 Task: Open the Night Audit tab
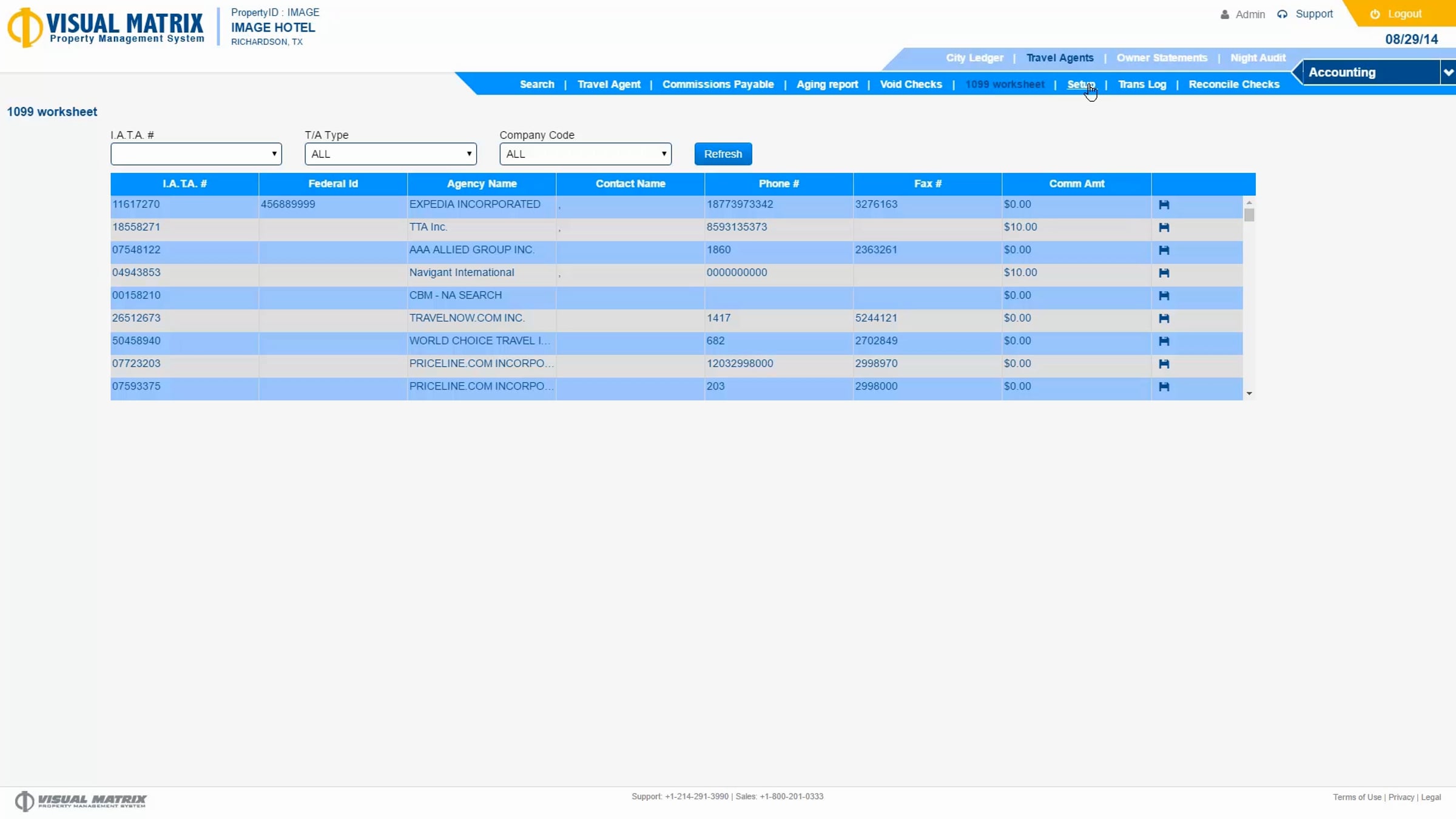[x=1258, y=58]
